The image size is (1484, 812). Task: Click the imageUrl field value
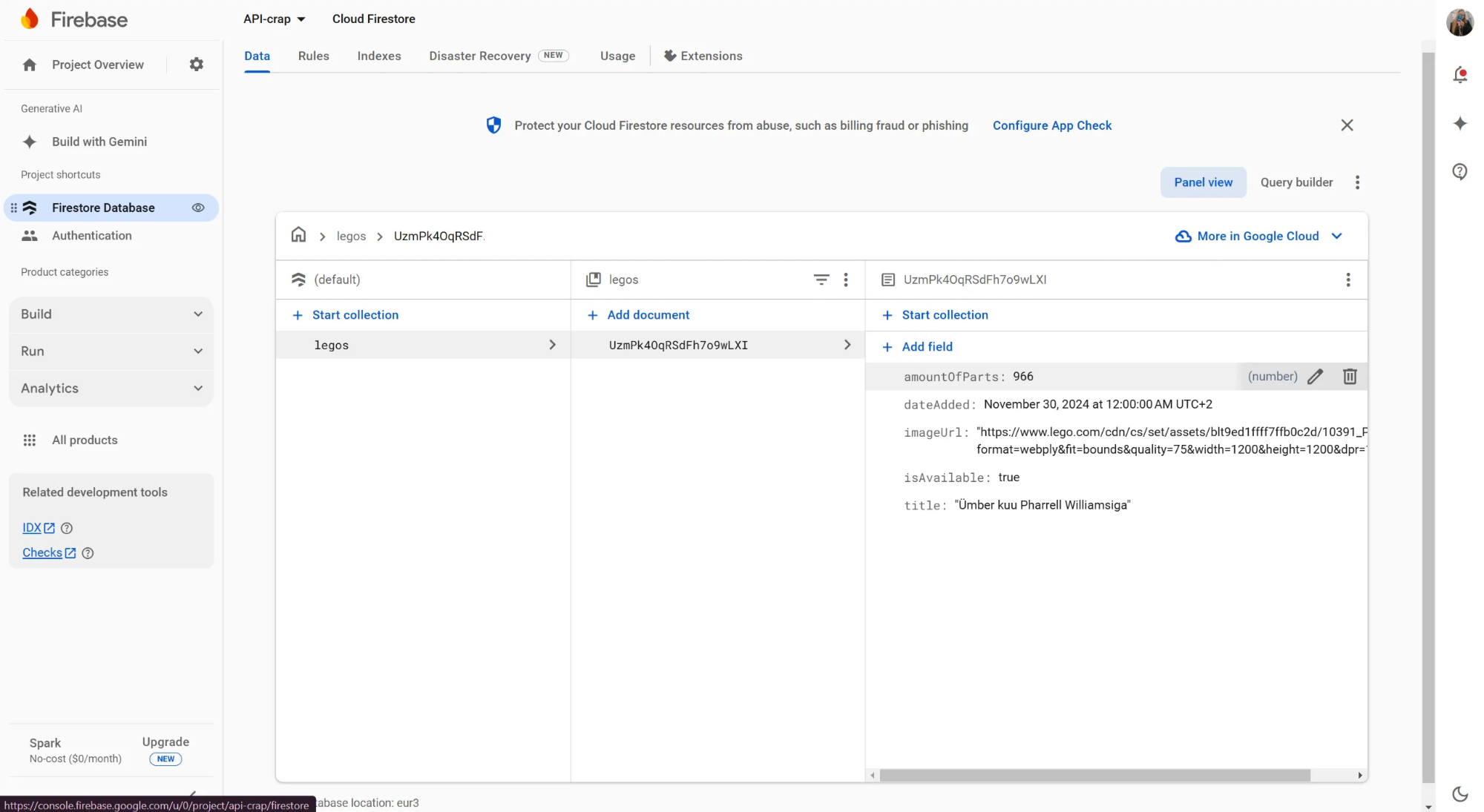pos(1172,441)
